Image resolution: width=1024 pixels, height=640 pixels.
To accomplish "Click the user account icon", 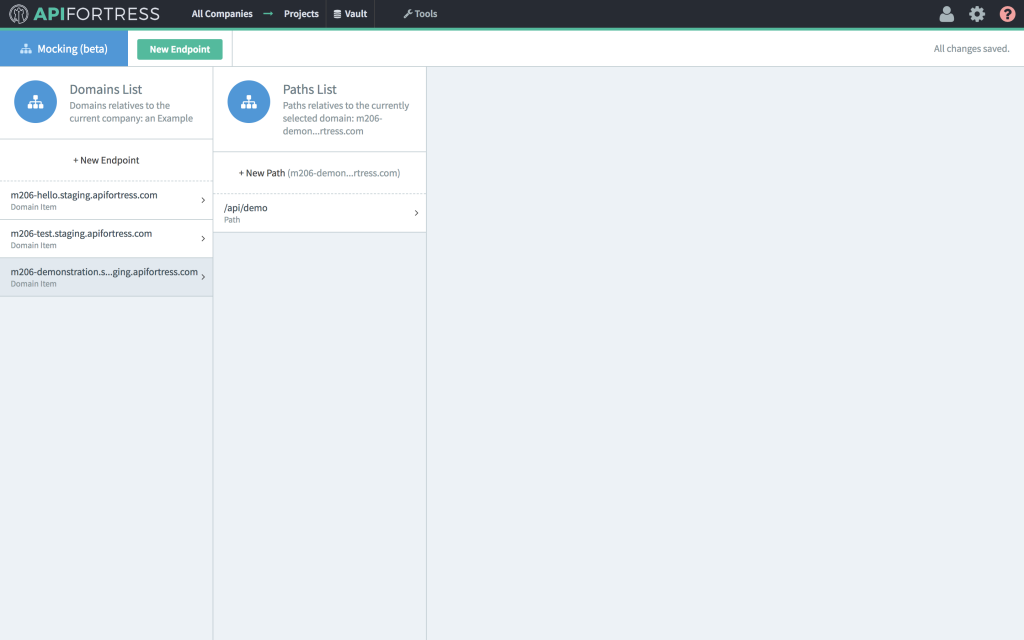I will pos(946,13).
